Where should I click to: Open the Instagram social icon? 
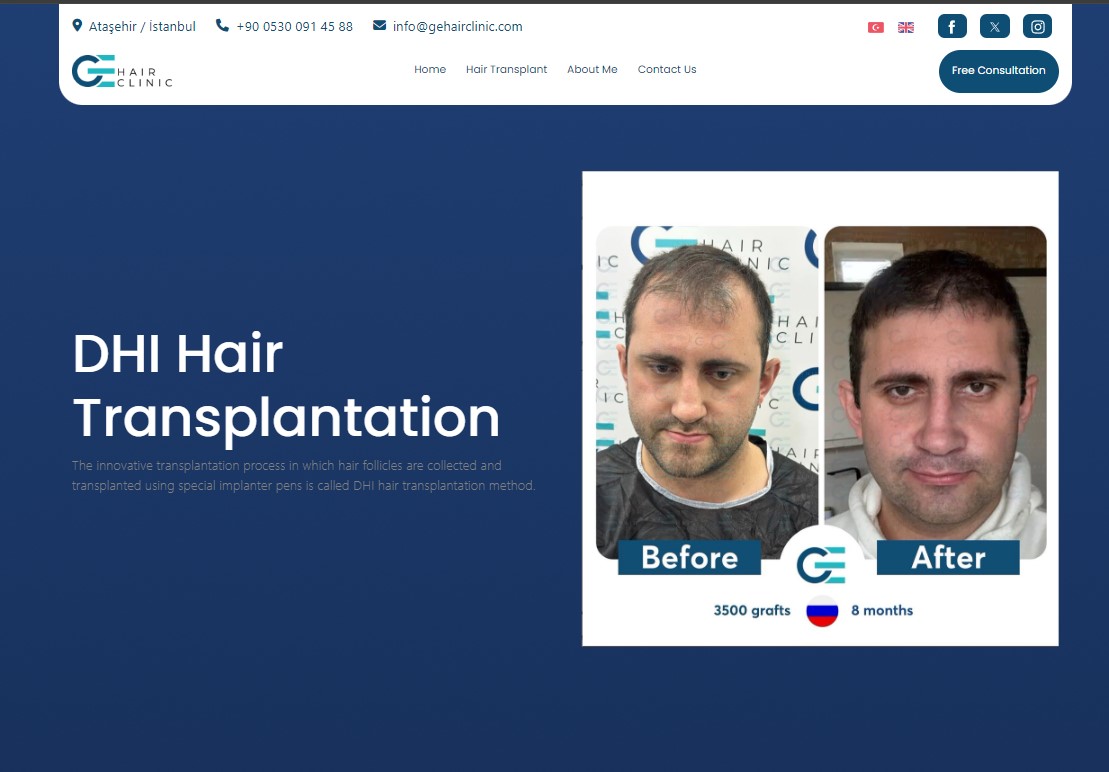(1037, 27)
